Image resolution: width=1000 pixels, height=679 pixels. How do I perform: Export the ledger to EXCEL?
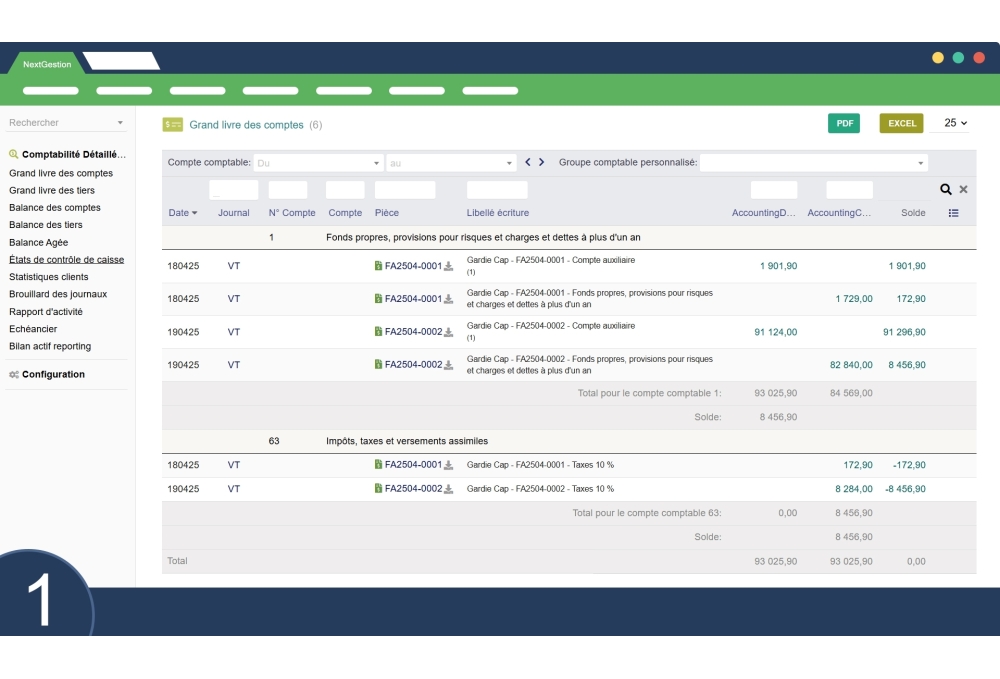[901, 121]
